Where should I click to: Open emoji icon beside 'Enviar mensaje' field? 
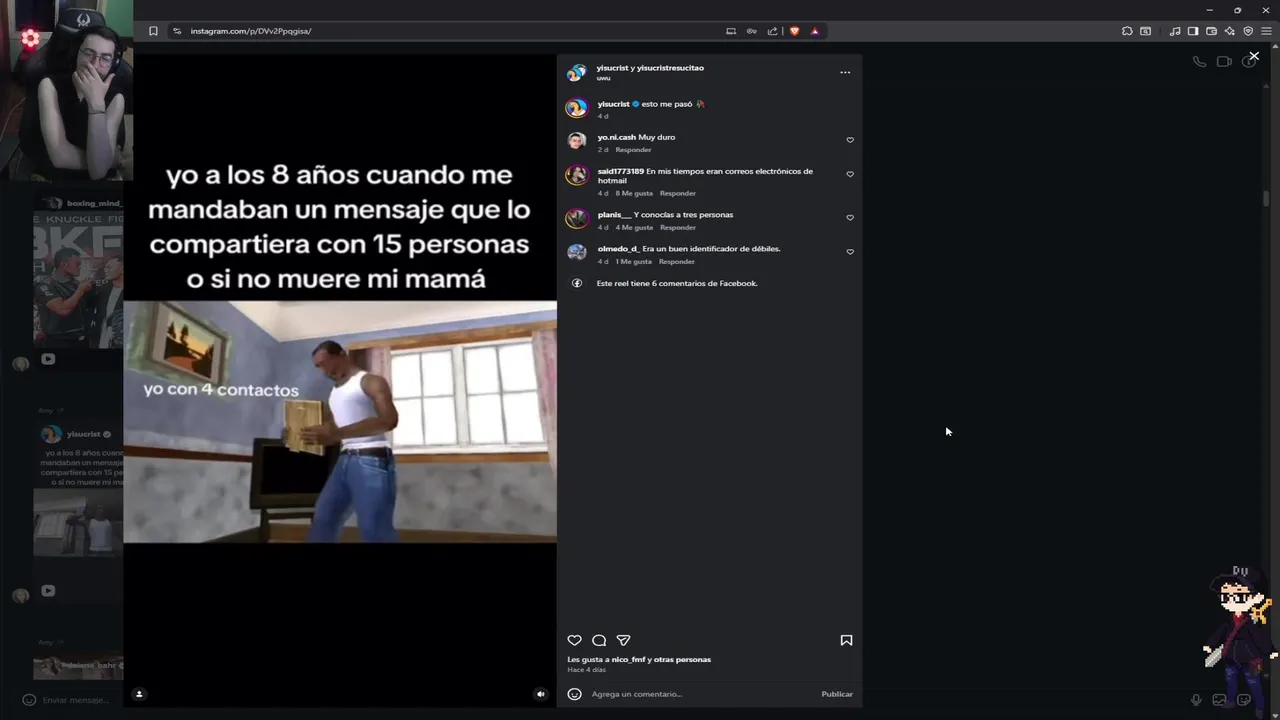coord(29,700)
